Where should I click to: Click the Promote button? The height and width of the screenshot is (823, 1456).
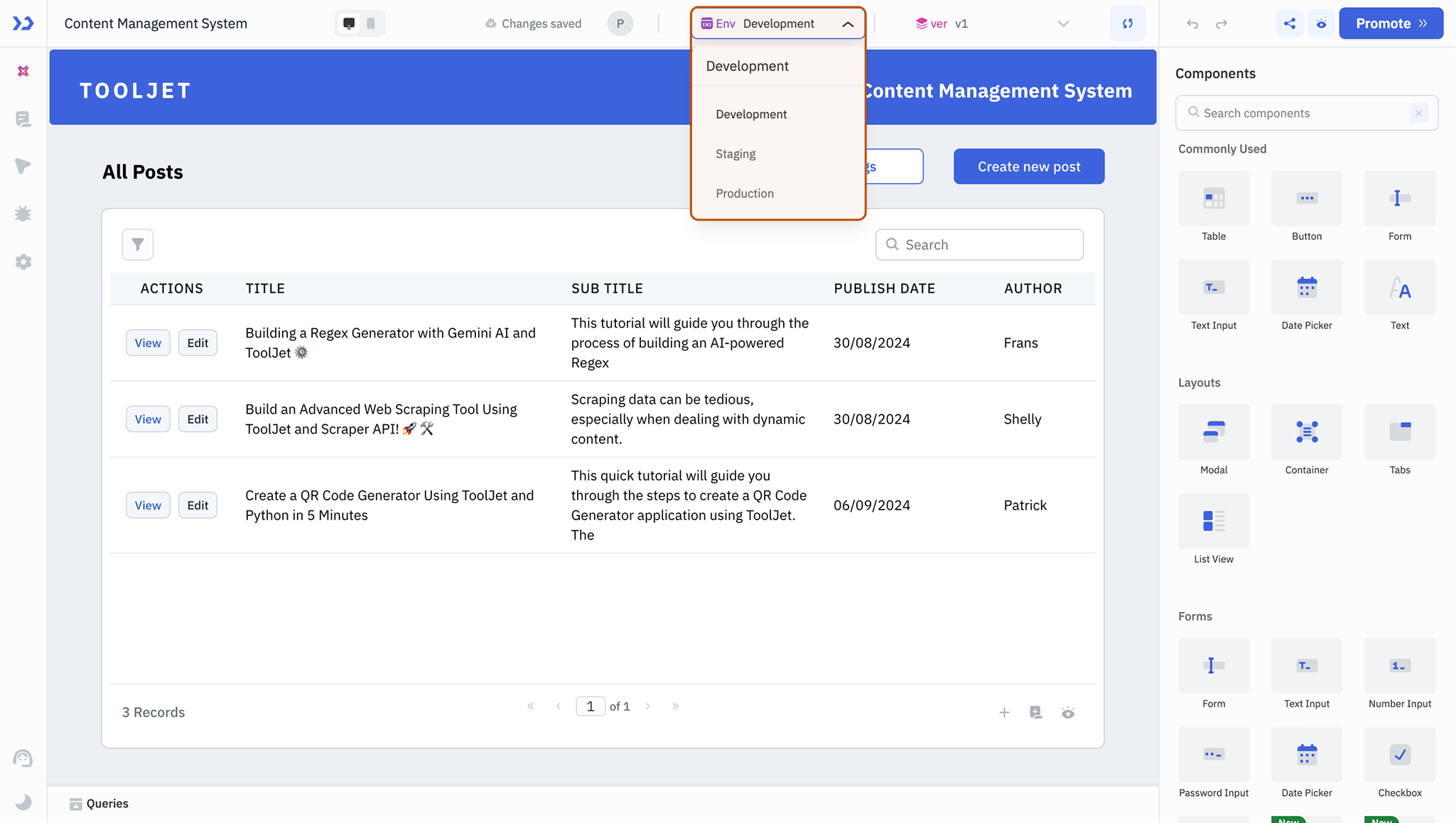click(1390, 23)
